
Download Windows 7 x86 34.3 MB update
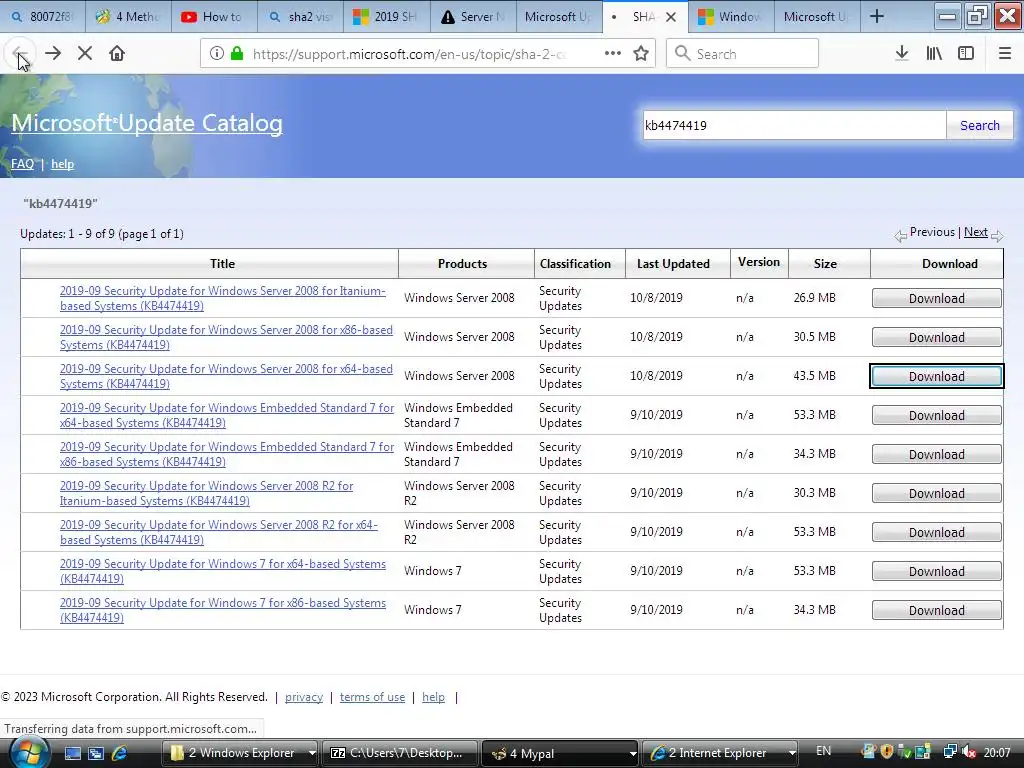[936, 611]
